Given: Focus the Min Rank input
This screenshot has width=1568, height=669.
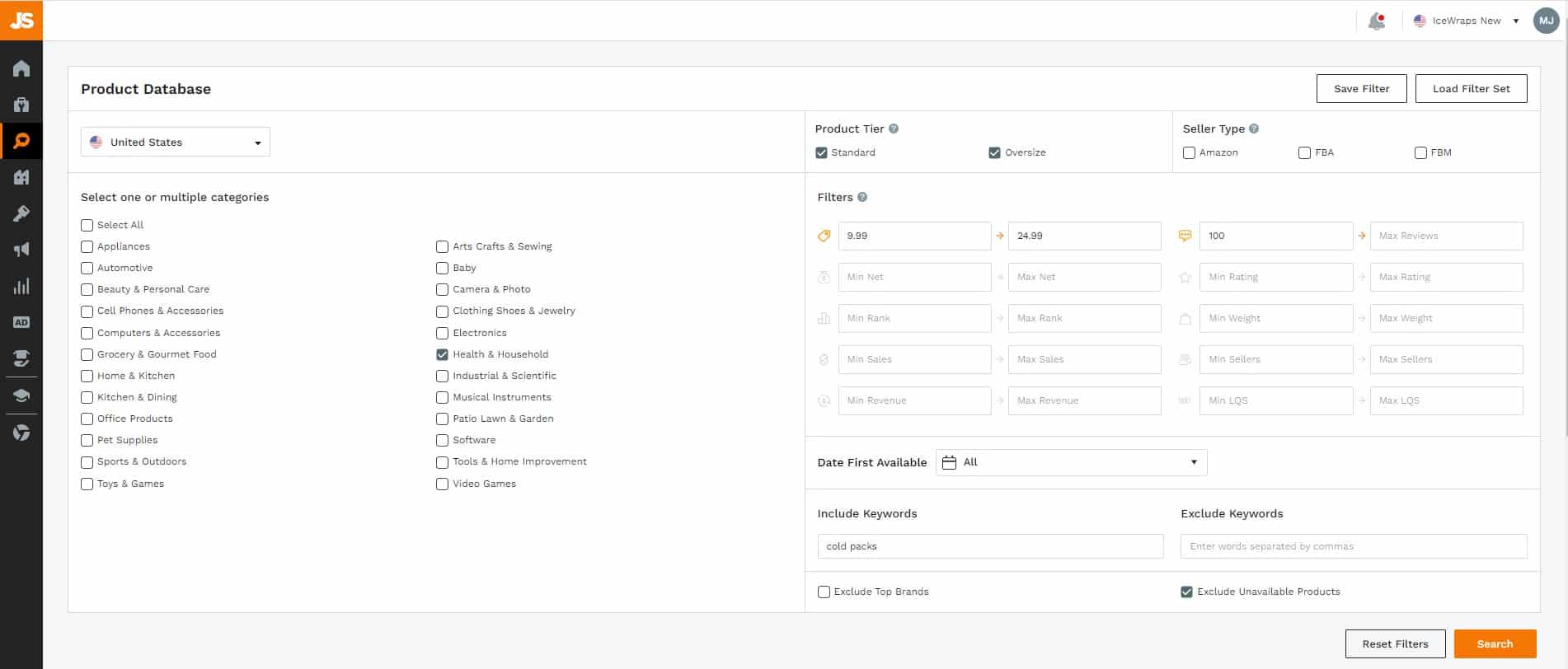Looking at the screenshot, I should [914, 318].
